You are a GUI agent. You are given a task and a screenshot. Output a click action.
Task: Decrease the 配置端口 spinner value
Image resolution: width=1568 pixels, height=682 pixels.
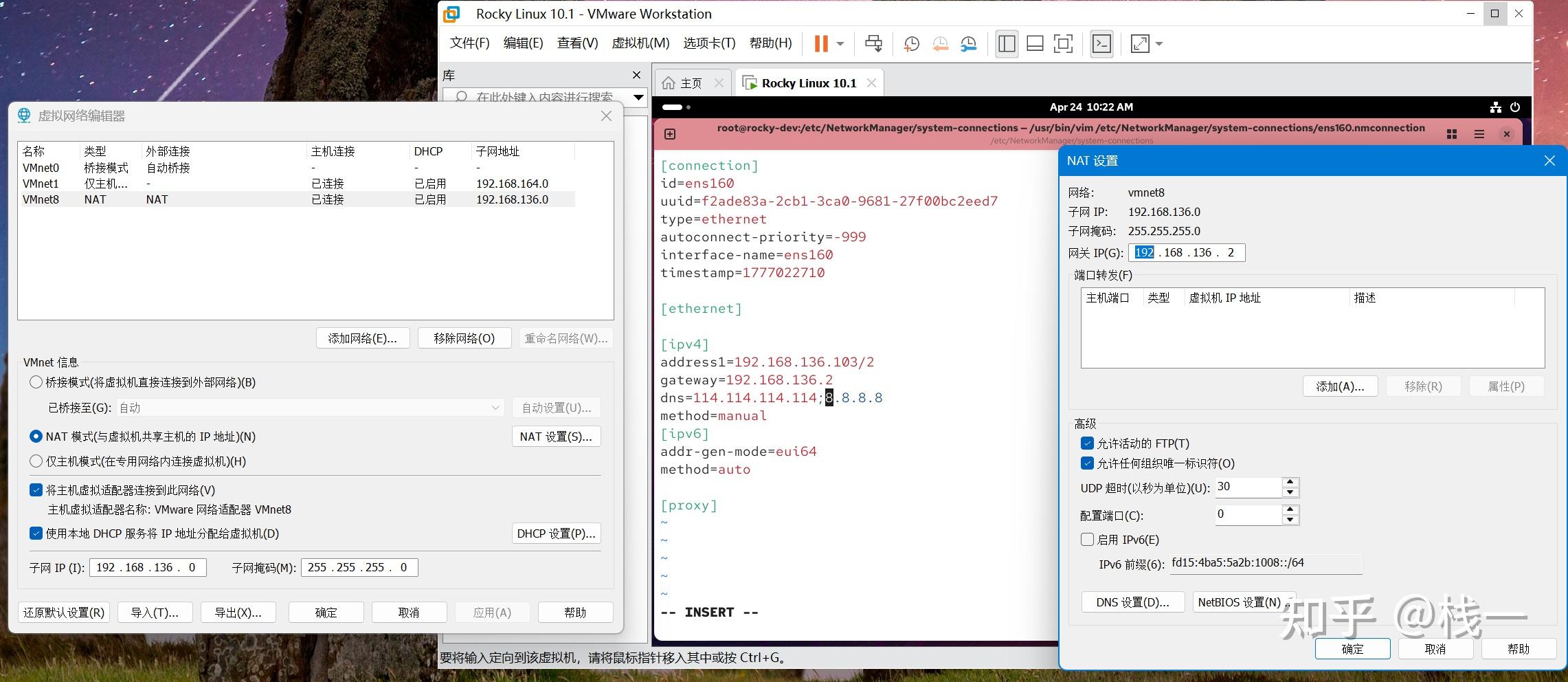(1290, 520)
